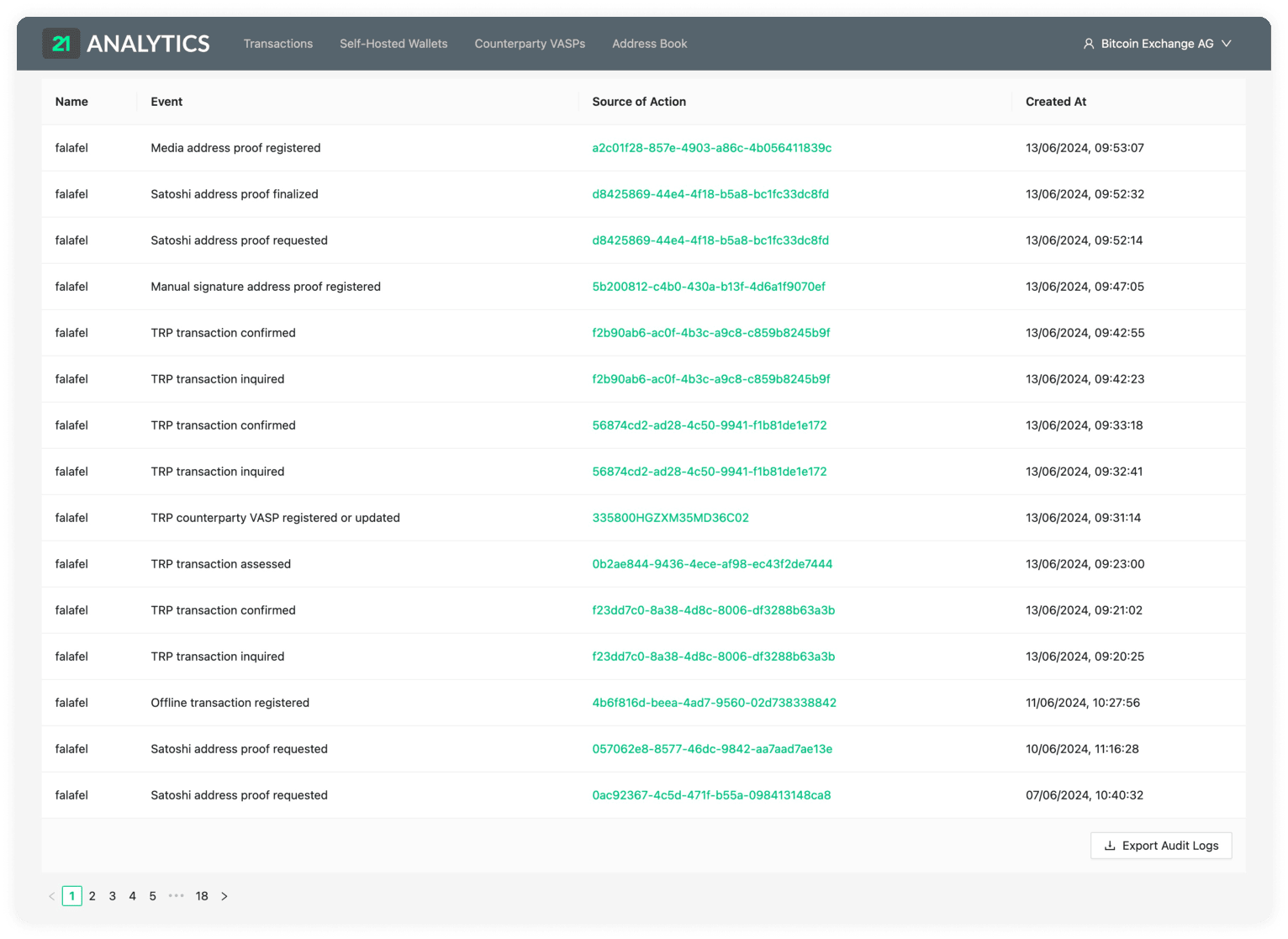Viewport: 1288px width, 939px height.
Task: Switch to the Transactions tab
Action: point(277,43)
